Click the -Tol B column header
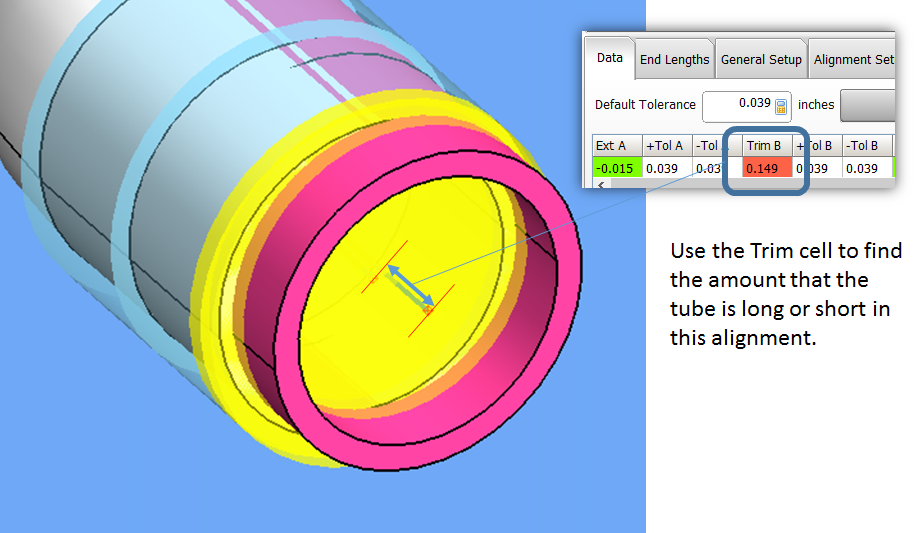Viewport: 922px width, 533px height. [x=867, y=146]
